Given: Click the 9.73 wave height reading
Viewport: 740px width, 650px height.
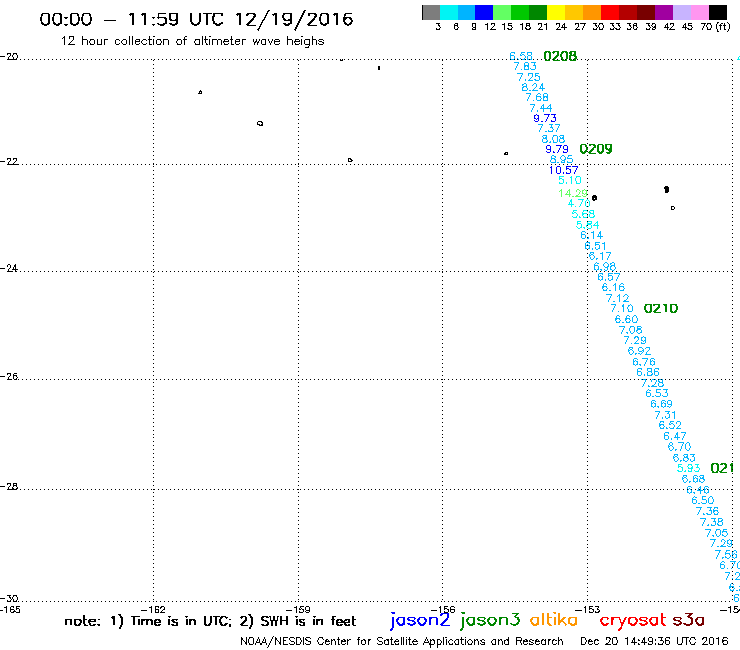Looking at the screenshot, I should pyautogui.click(x=545, y=118).
